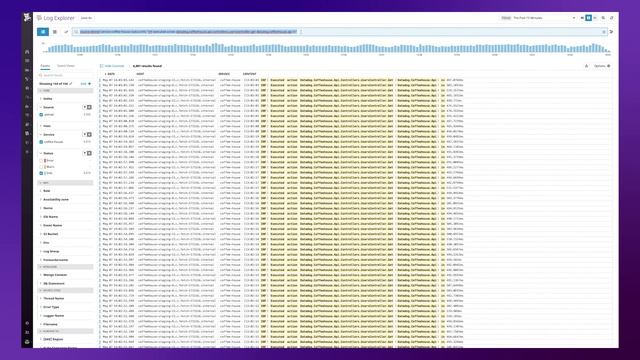Click the icon right of zoom icon
This screenshot has height=360, width=640.
click(x=611, y=18)
